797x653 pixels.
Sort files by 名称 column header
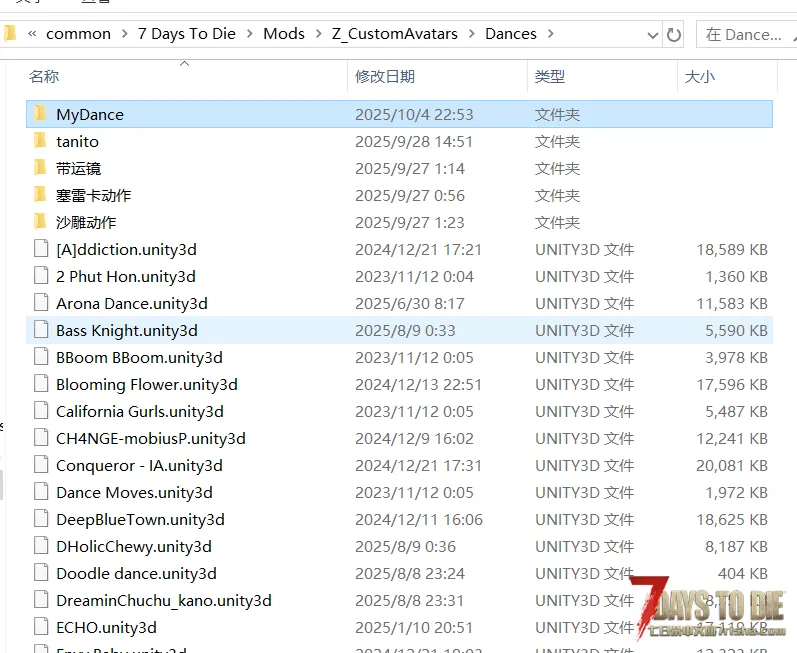click(x=44, y=76)
